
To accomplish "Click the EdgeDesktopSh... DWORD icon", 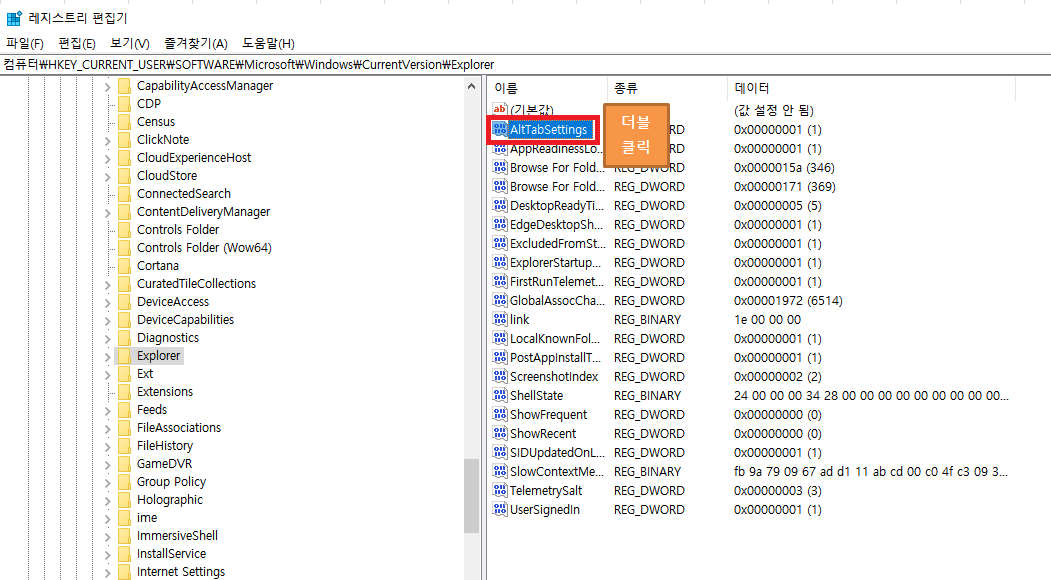I will pos(500,224).
